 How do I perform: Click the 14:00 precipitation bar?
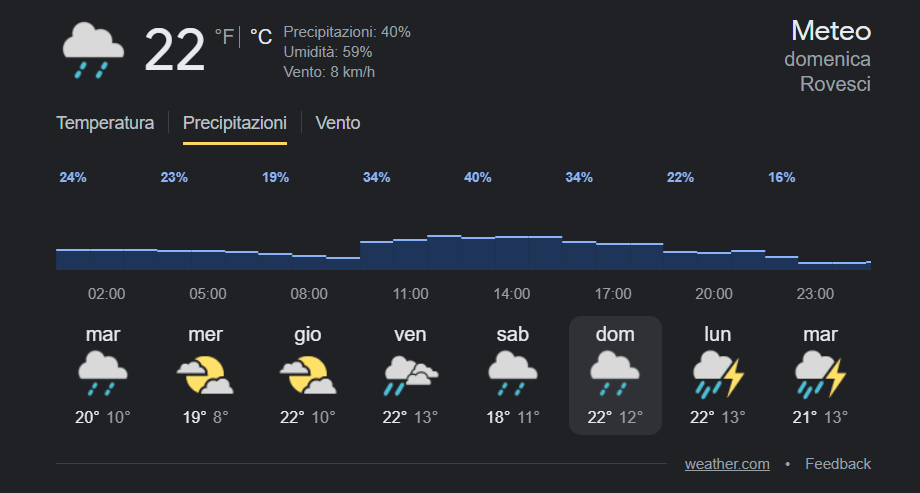[x=512, y=253]
